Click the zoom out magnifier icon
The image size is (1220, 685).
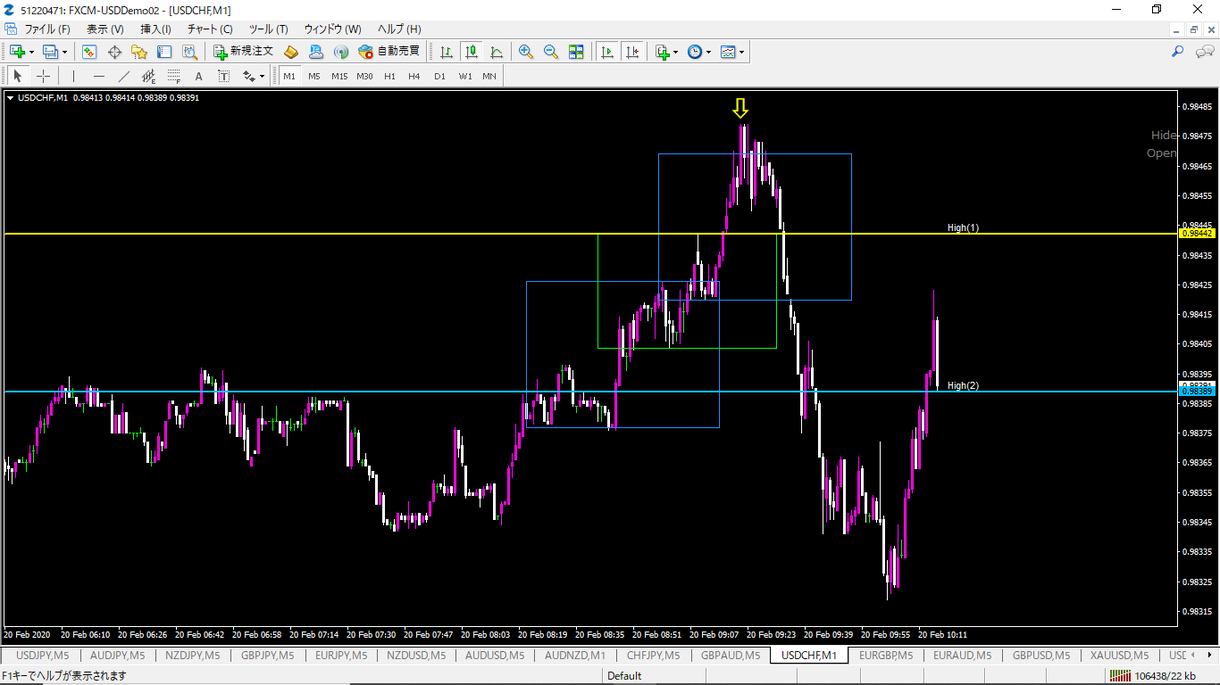(x=550, y=52)
